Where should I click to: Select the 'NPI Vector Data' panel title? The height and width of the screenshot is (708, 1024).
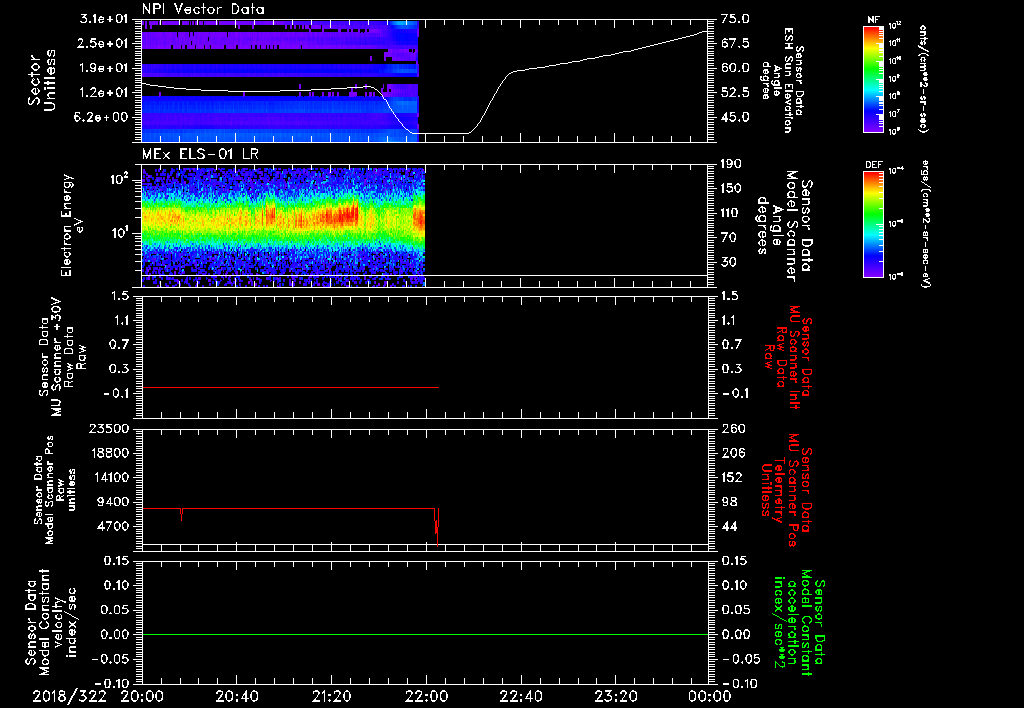[203, 9]
